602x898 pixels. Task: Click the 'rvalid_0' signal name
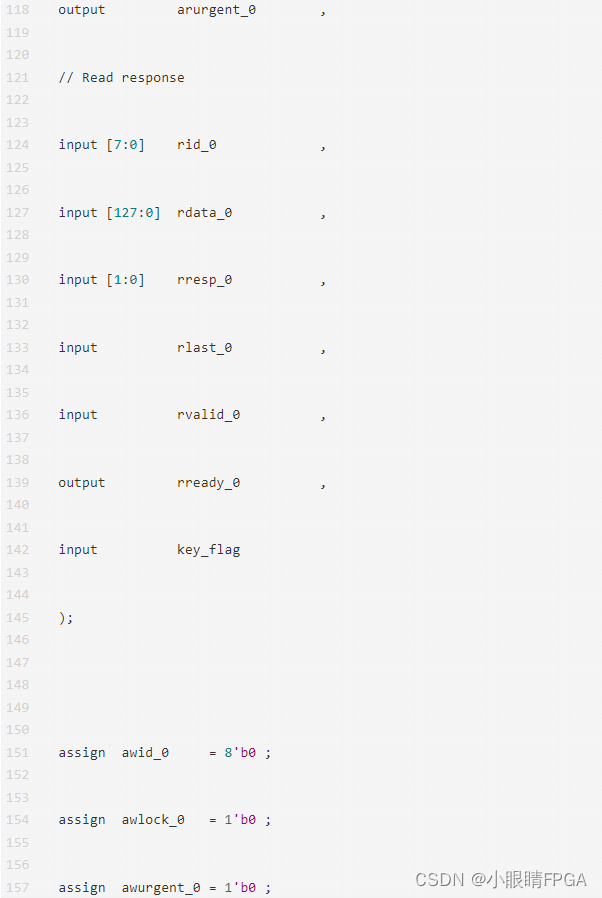coord(208,415)
